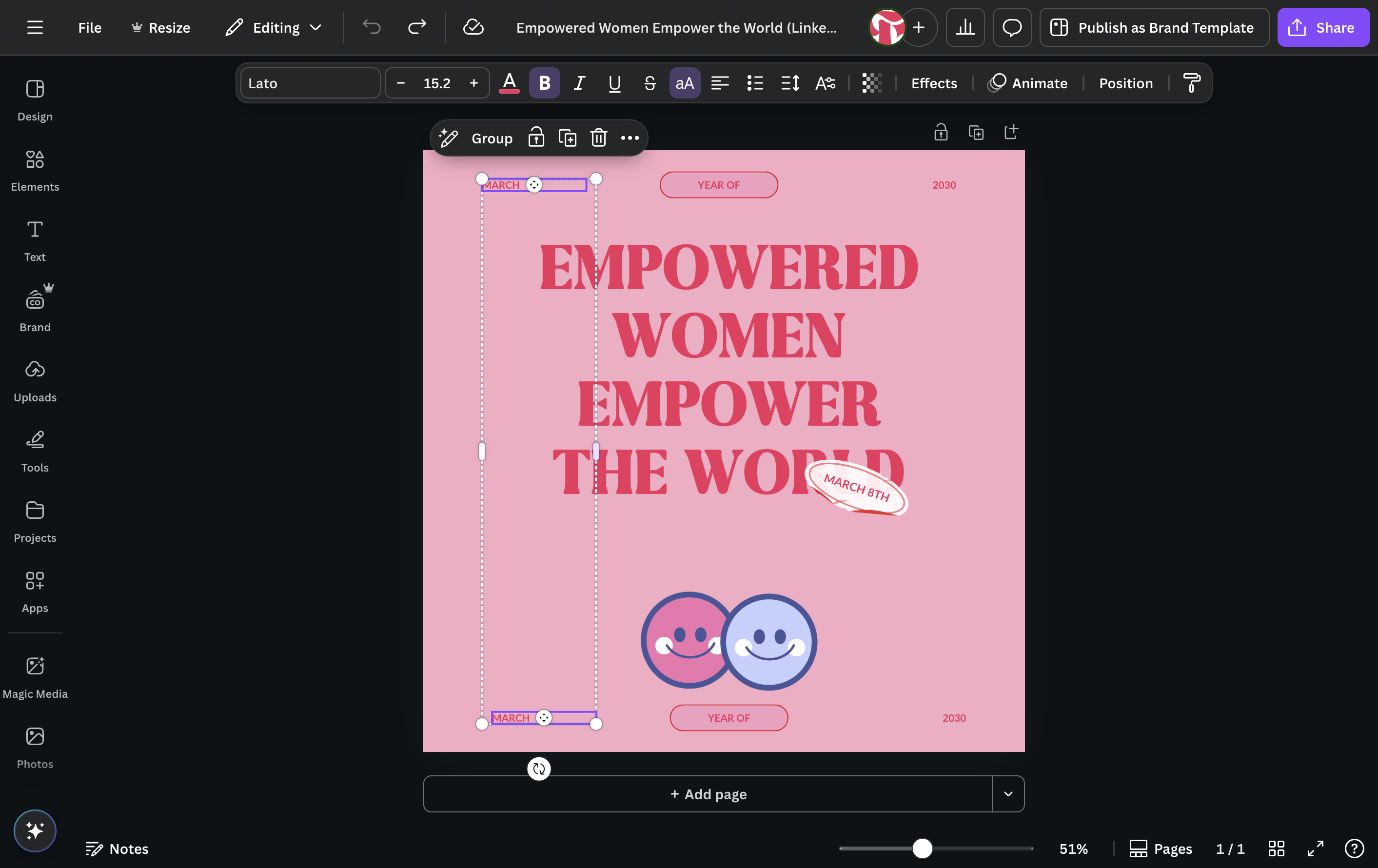Click the undo arrow
The width and height of the screenshot is (1378, 868).
(x=372, y=27)
